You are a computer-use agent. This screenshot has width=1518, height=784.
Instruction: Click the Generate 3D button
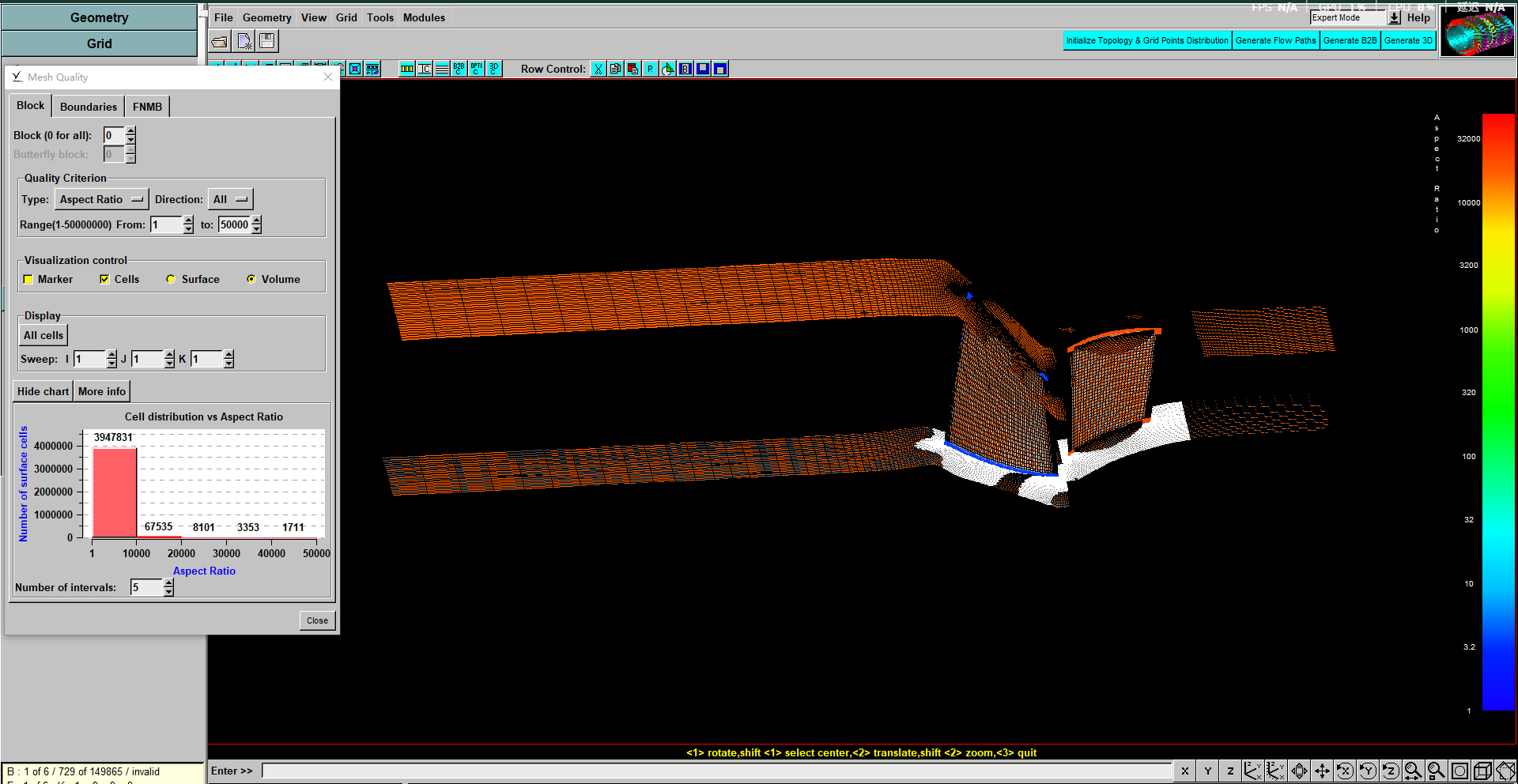click(1408, 41)
